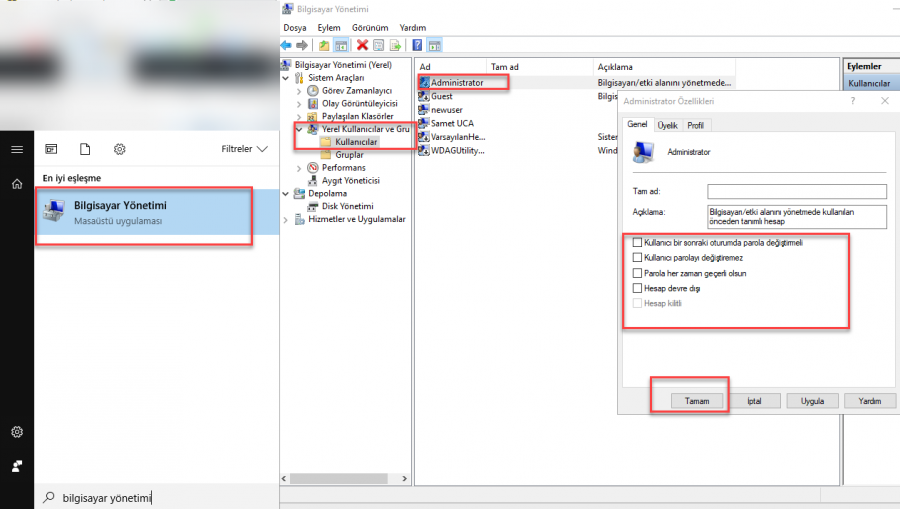Switch to the Genel tab
This screenshot has width=900, height=509.
(637, 124)
